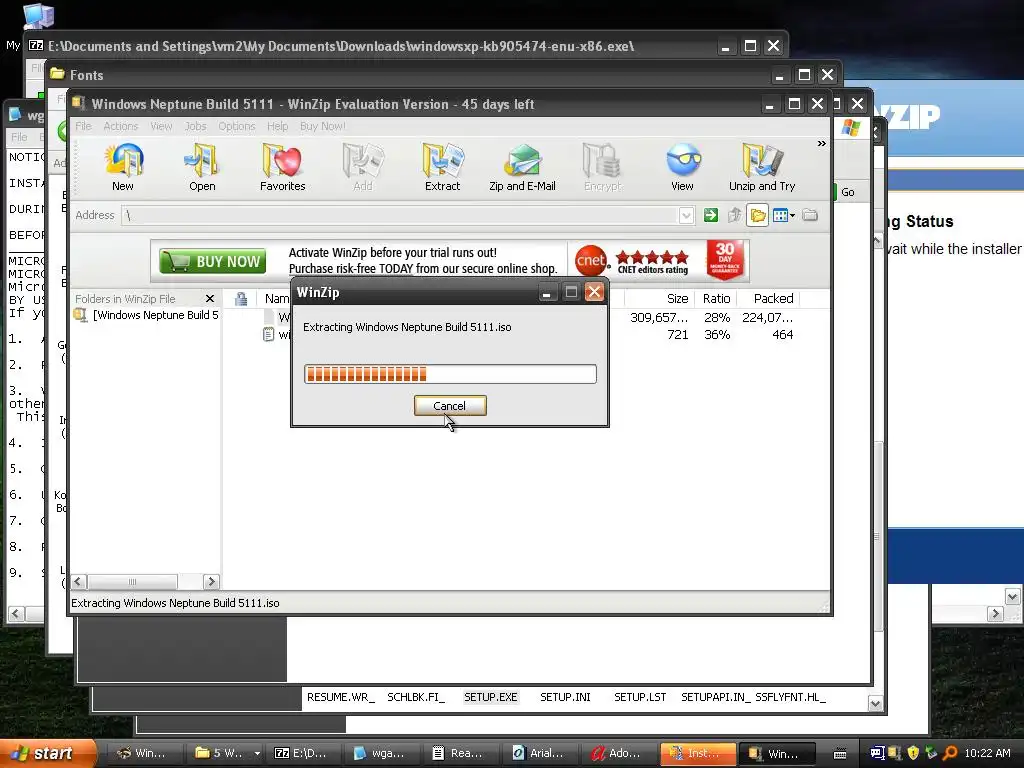
Task: Open the Help menu
Action: (x=277, y=126)
